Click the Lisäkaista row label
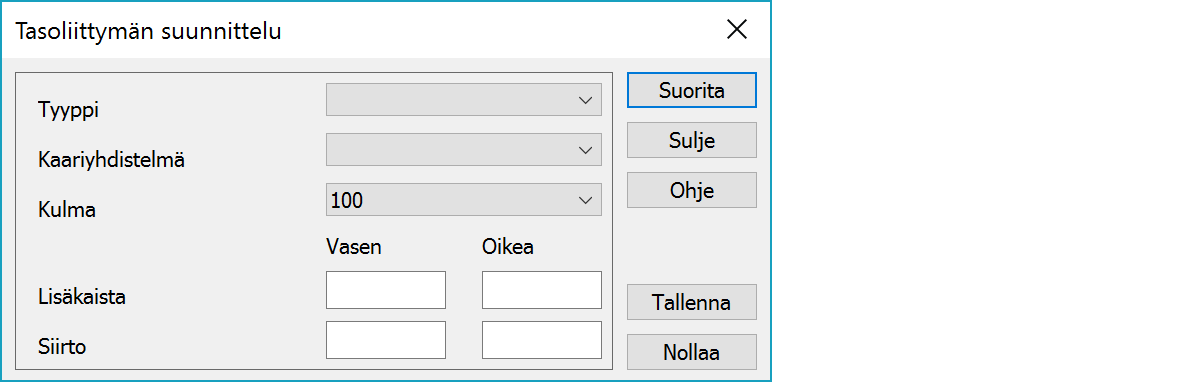Screen dimensions: 1200x382 pyautogui.click(x=81, y=297)
